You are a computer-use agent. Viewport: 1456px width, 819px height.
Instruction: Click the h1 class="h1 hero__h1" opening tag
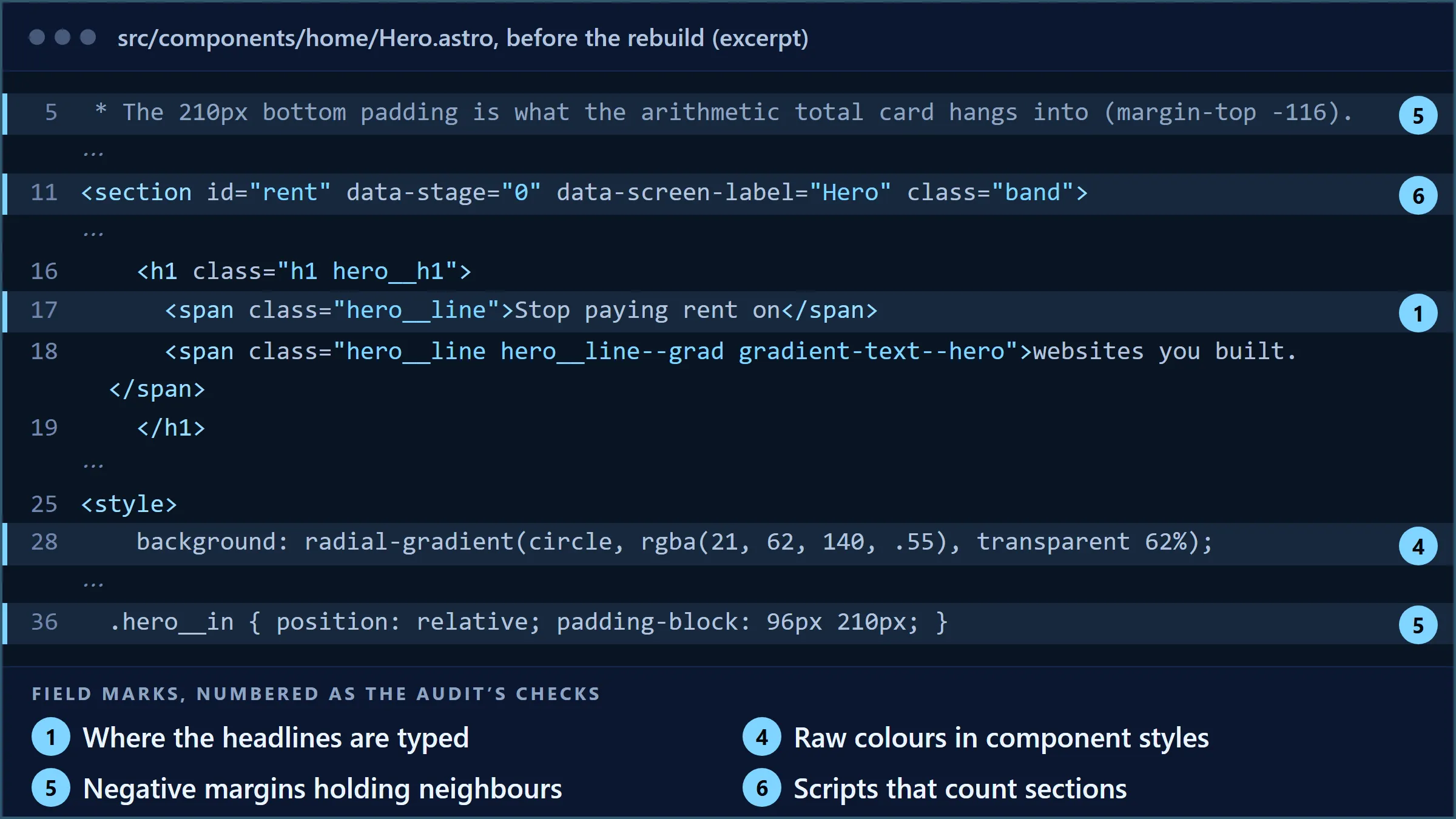(304, 272)
